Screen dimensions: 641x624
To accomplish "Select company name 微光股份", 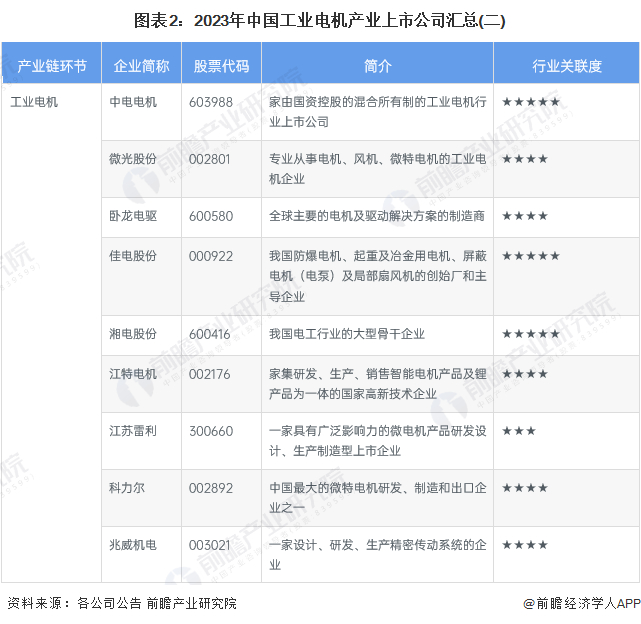I will pos(133,159).
